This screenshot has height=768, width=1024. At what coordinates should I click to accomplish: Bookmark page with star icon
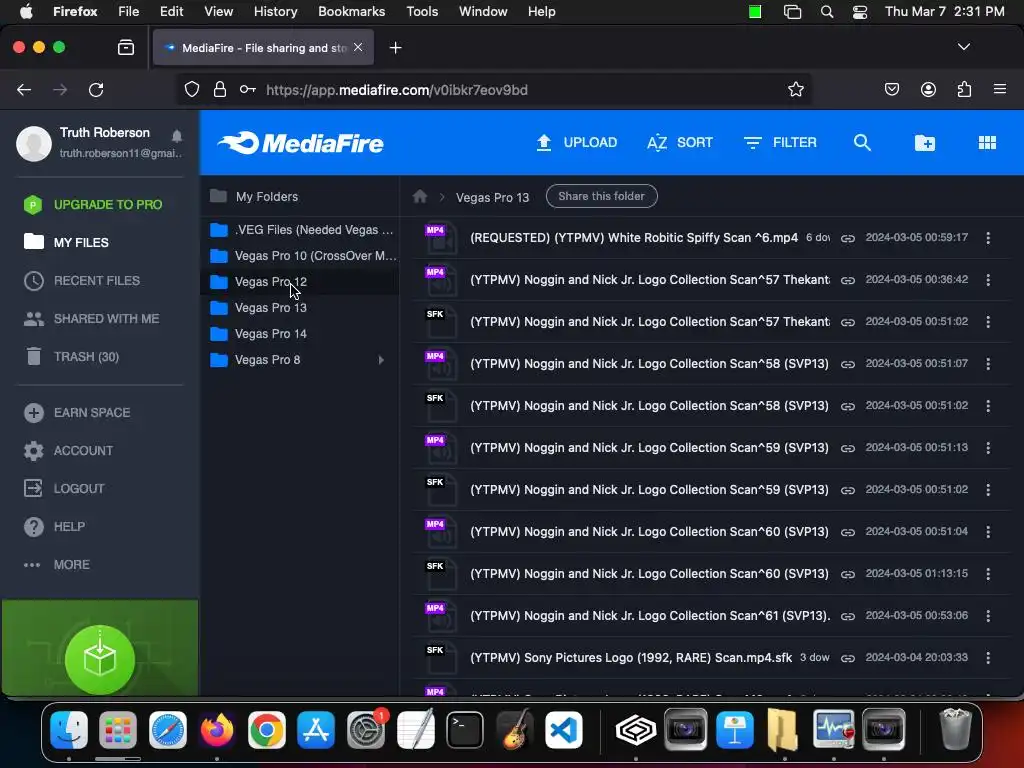click(795, 89)
